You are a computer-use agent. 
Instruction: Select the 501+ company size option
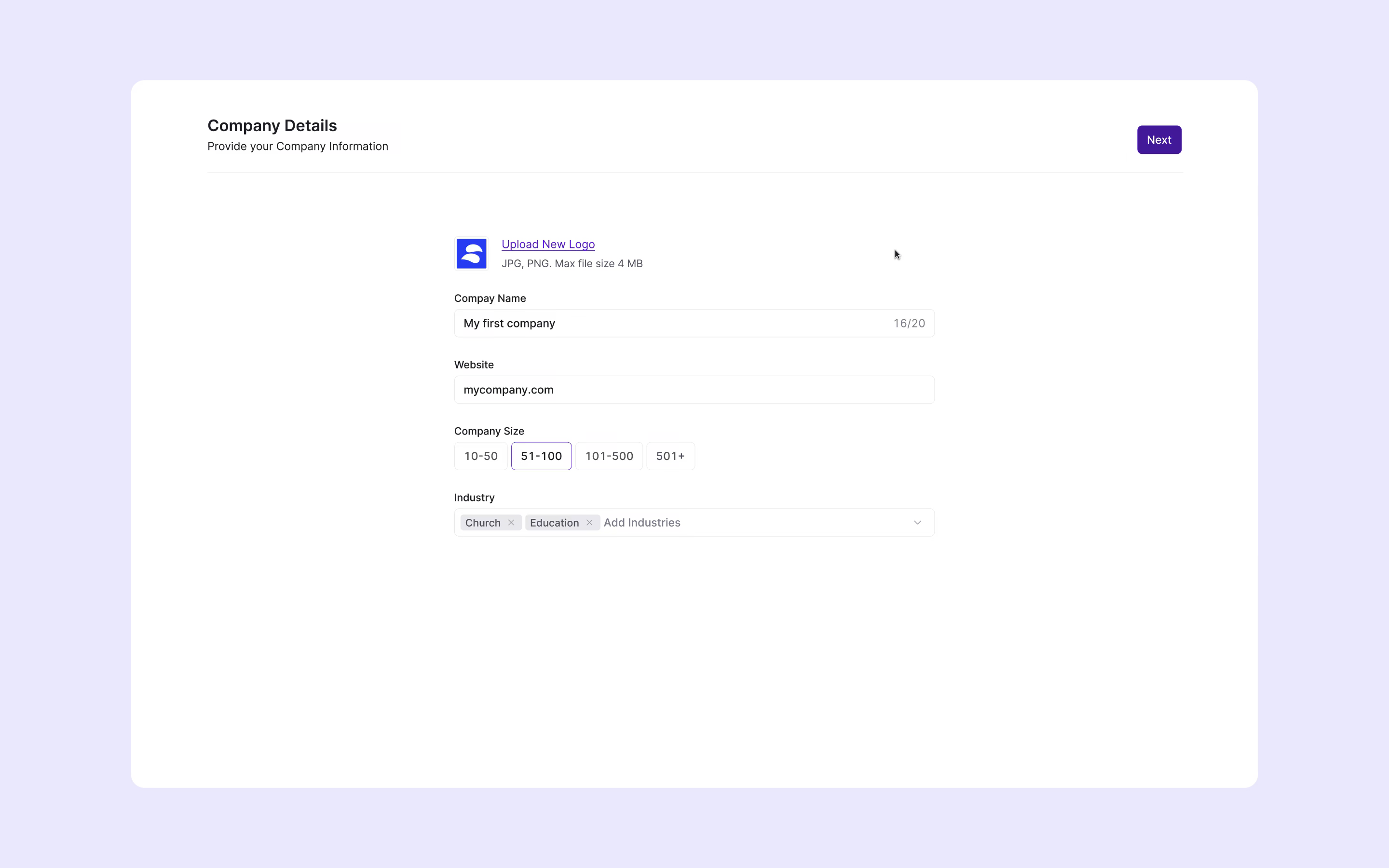[x=670, y=456]
